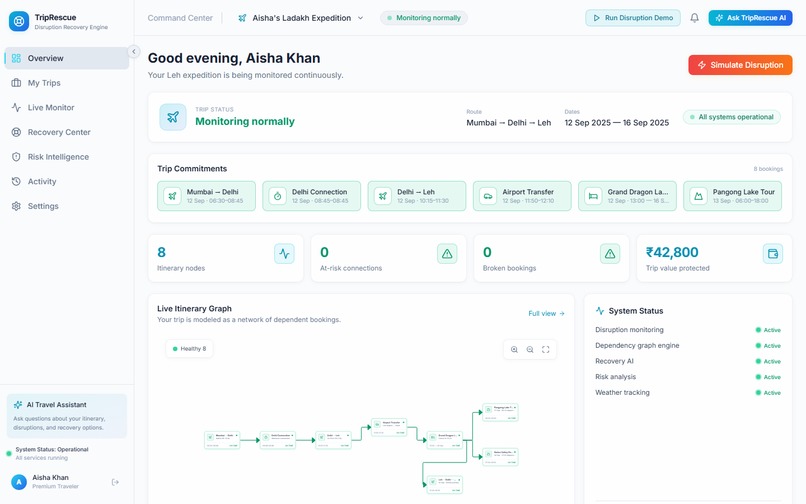This screenshot has width=806, height=504.
Task: Click the TripRescue logo icon
Action: point(19,21)
